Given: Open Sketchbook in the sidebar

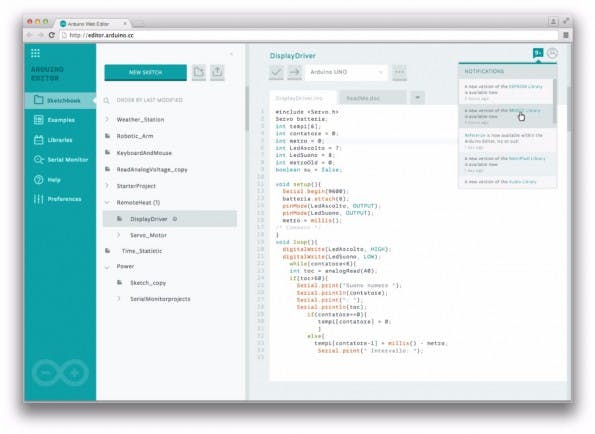Looking at the screenshot, I should coord(60,101).
